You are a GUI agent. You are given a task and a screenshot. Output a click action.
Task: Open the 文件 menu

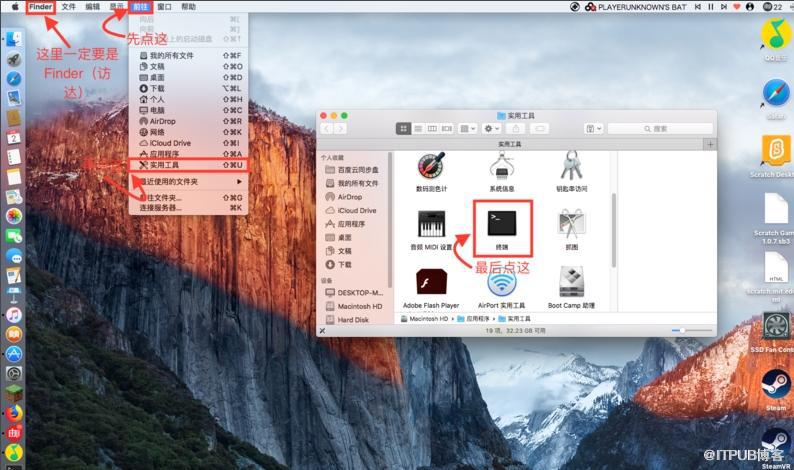point(68,7)
